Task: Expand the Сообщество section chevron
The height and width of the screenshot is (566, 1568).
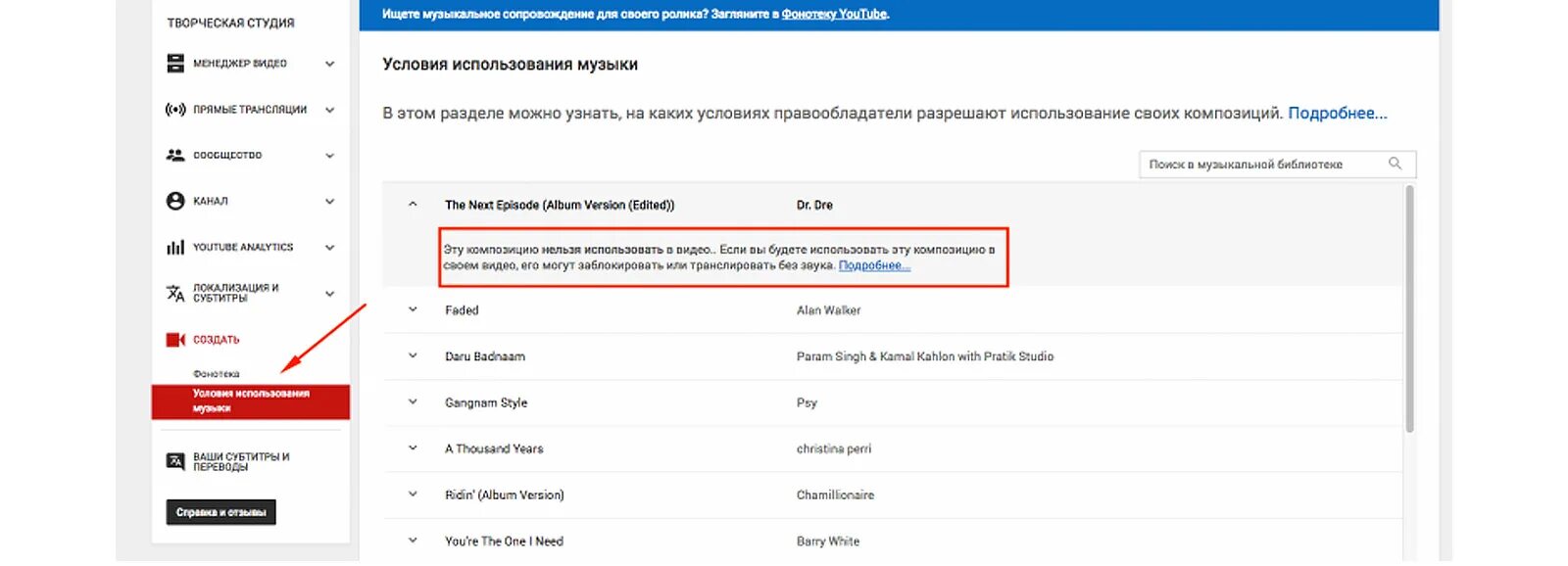Action: (329, 155)
